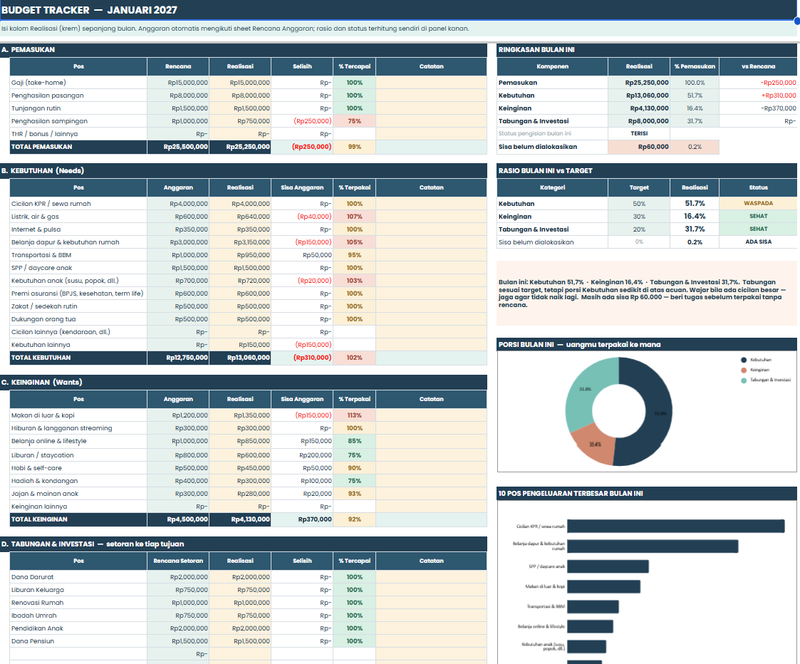This screenshot has width=800, height=664.
Task: Click the dark navy Kebutuhan donut slice
Action: pyautogui.click(x=658, y=413)
